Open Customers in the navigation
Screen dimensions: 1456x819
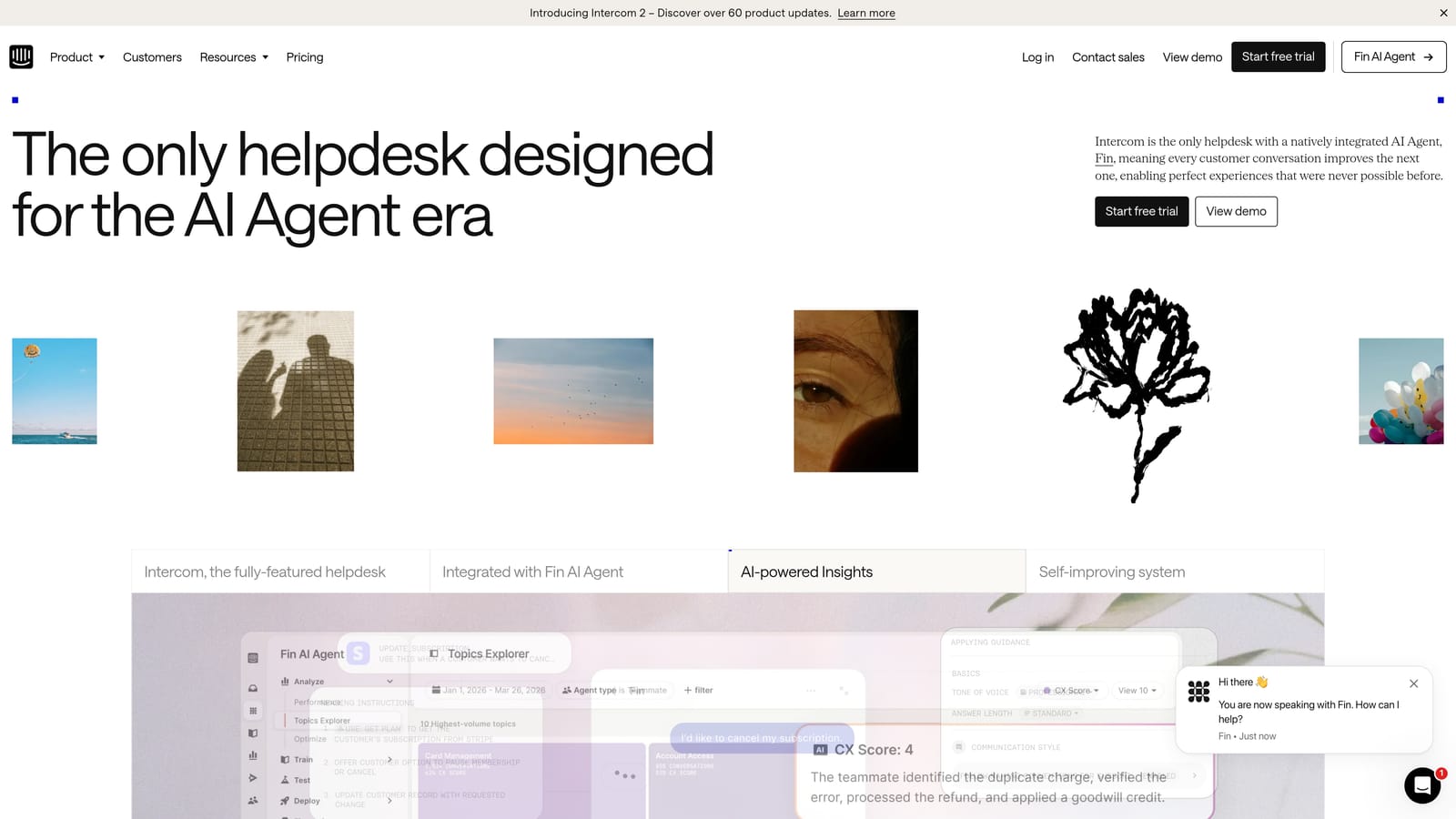click(x=152, y=57)
